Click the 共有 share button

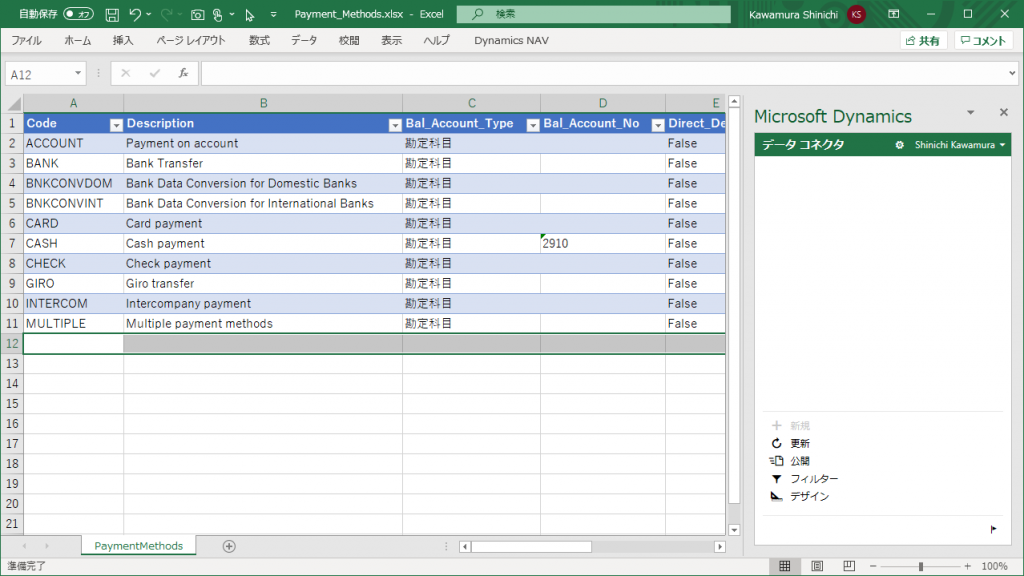(923, 40)
